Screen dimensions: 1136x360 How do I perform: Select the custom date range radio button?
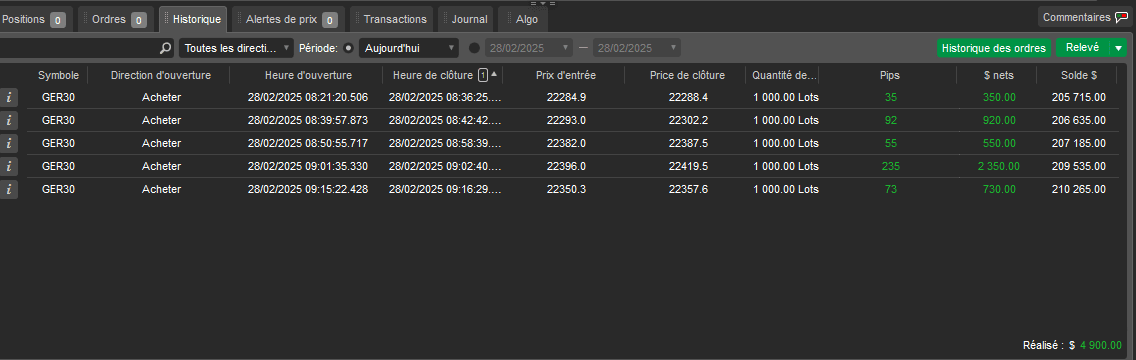(475, 49)
